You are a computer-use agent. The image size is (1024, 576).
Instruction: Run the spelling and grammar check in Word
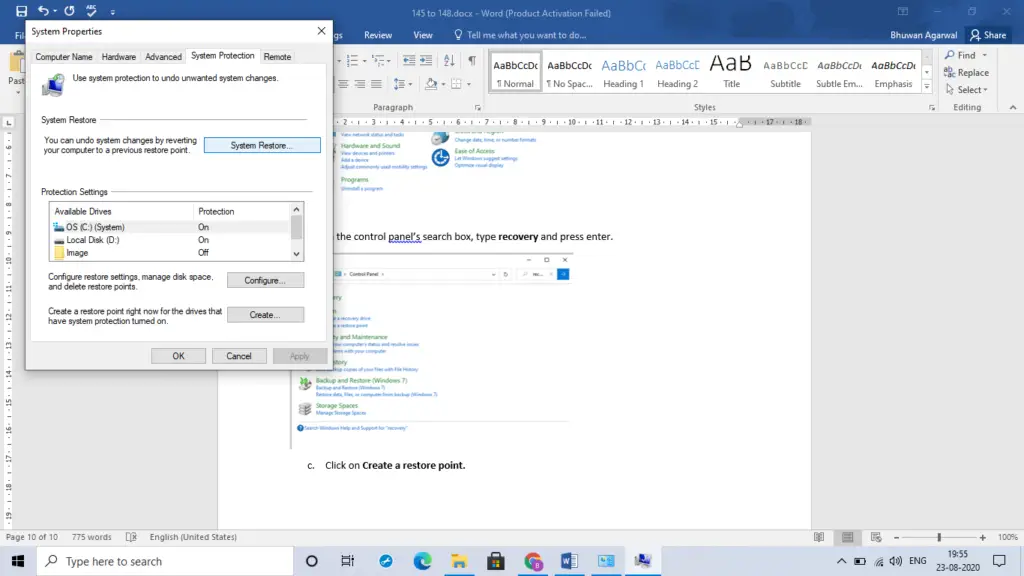click(x=91, y=11)
